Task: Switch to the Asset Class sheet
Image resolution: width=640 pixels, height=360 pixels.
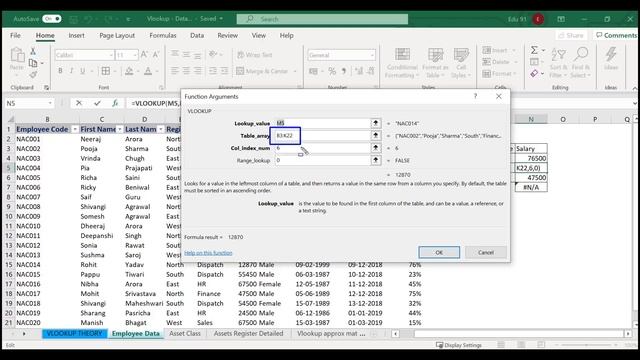Action: 185,333
